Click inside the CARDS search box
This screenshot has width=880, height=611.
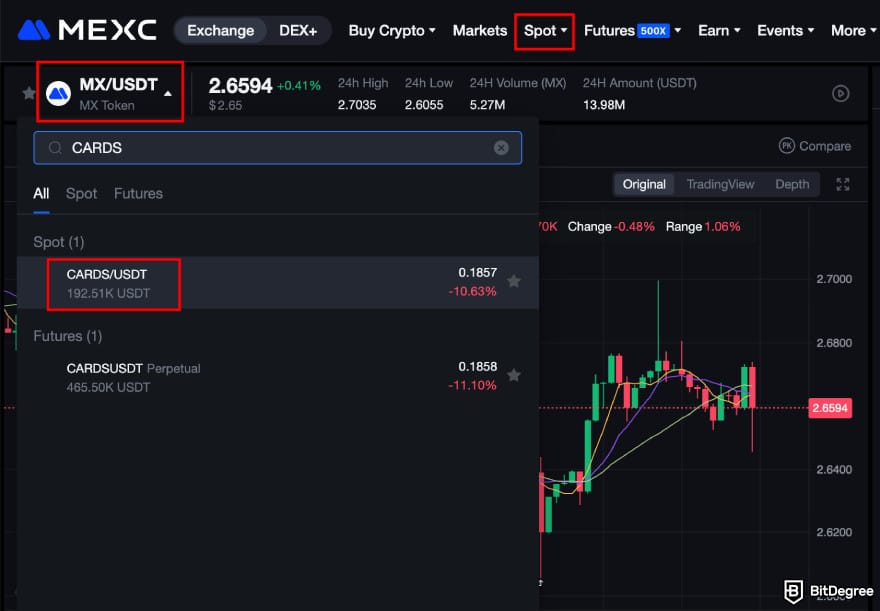(x=278, y=148)
